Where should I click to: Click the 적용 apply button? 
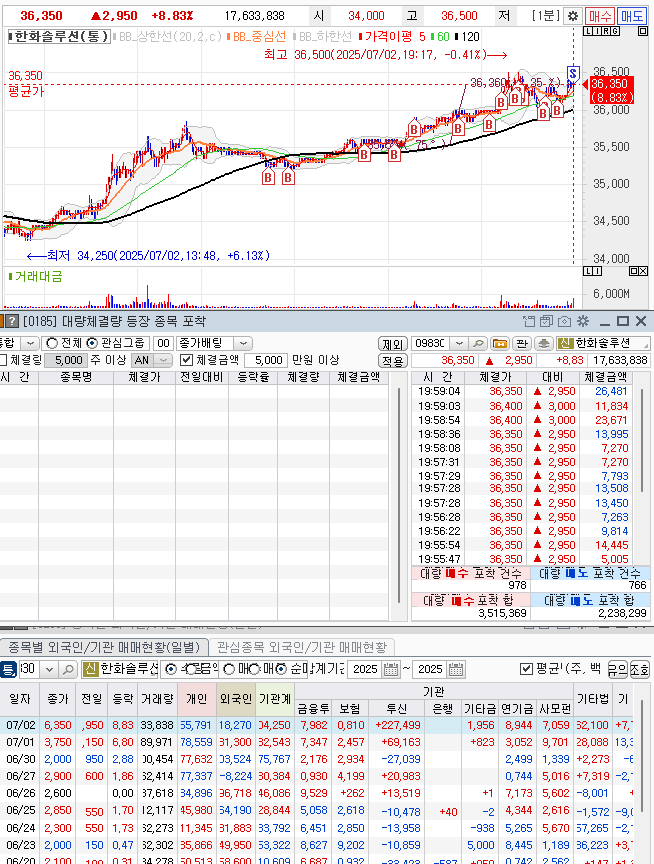(392, 361)
